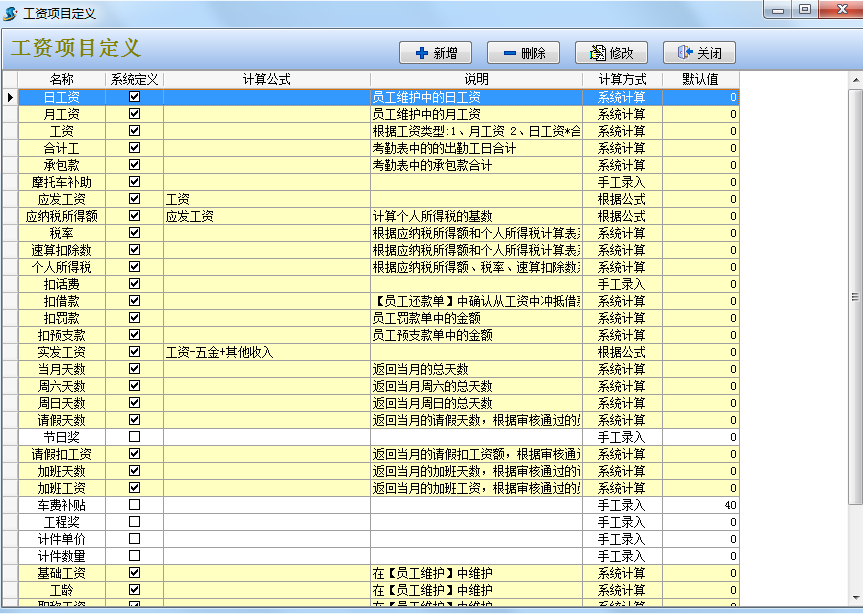Image resolution: width=863 pixels, height=614 pixels.
Task: Click the app icon in title bar
Action: [10, 10]
